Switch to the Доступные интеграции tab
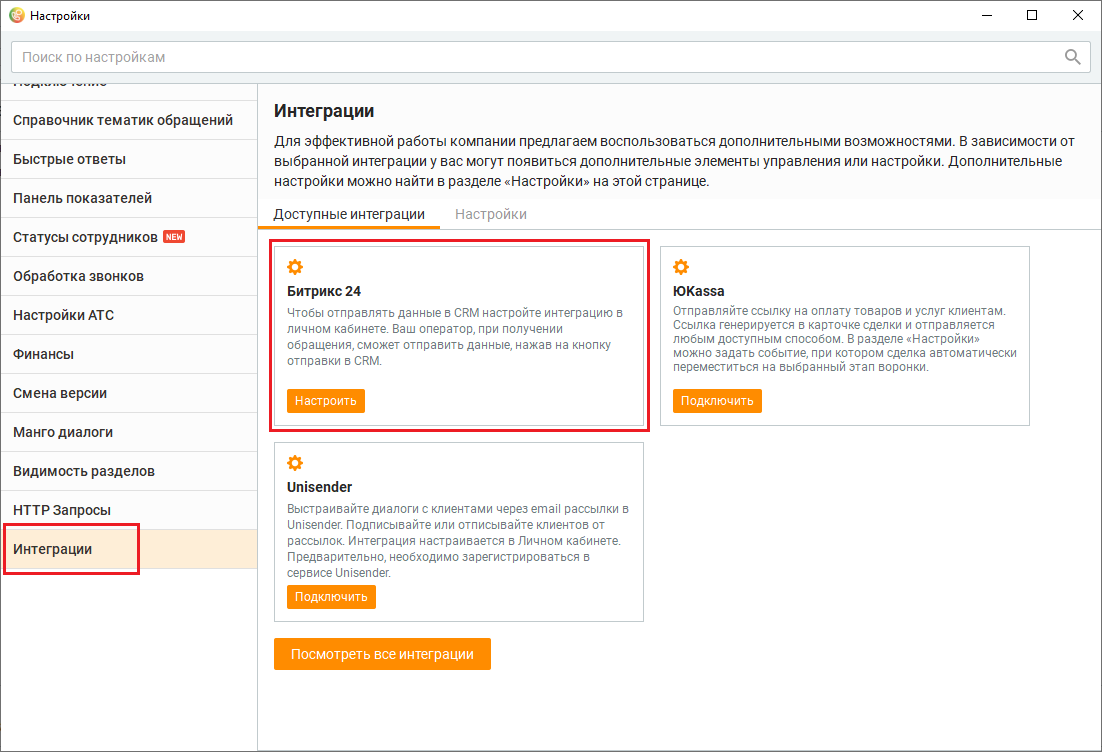 [349, 214]
